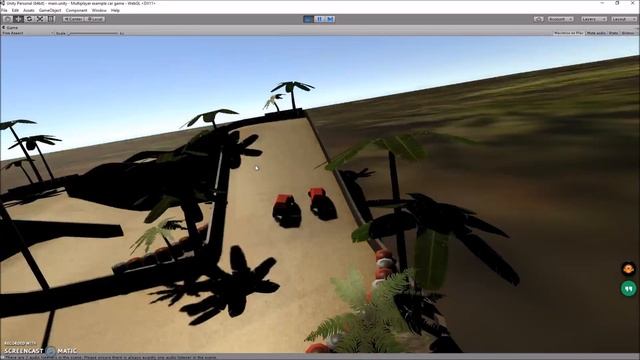
Task: Adjust the Game view Scale slider
Action: coord(93,33)
